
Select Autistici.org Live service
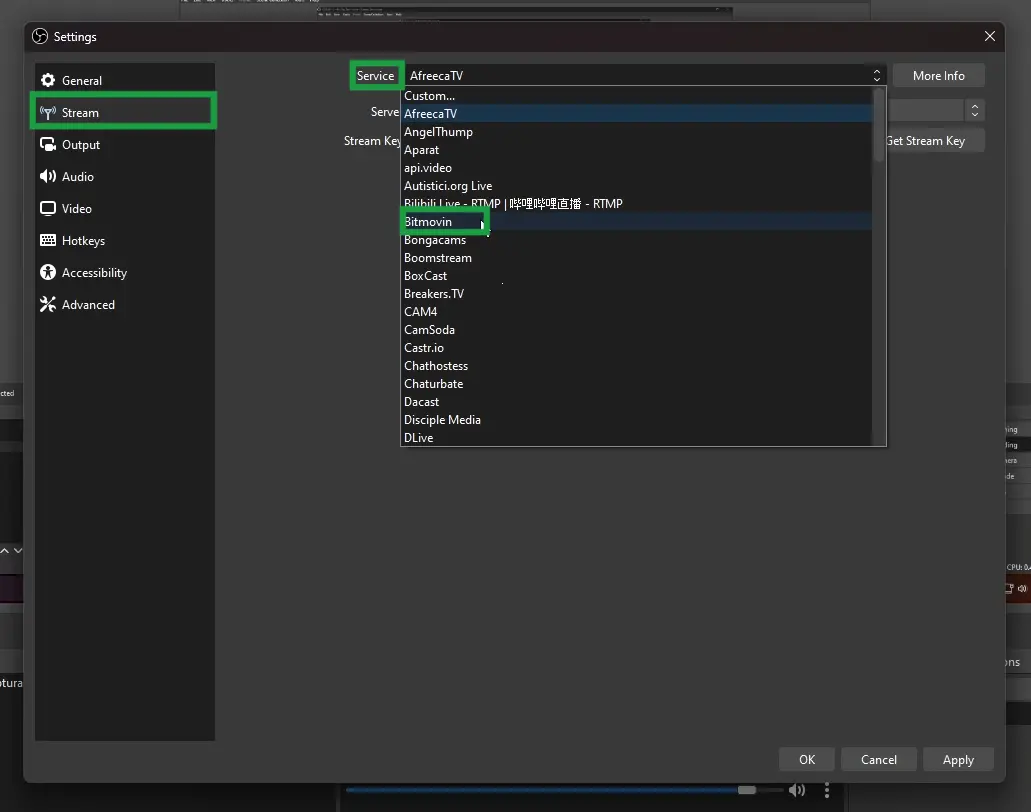[x=636, y=185]
